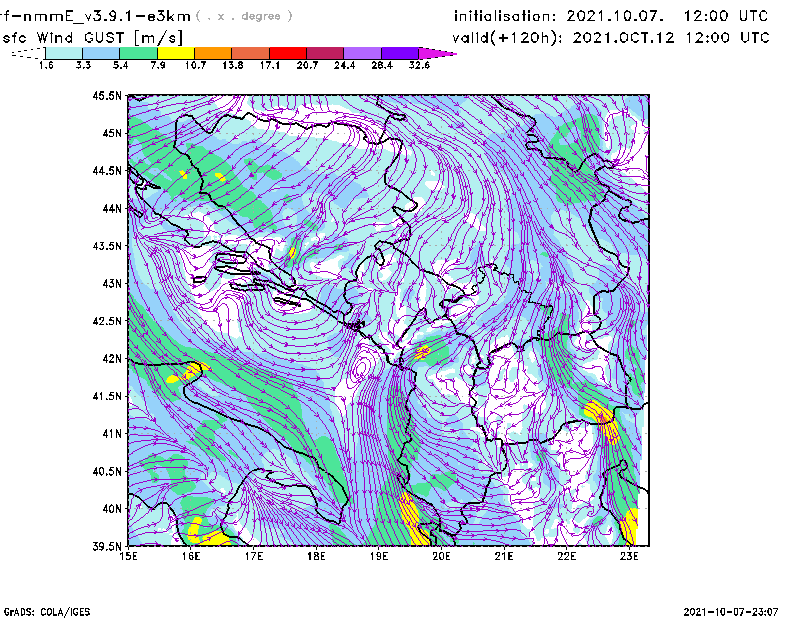Click the 'valid(+120h): 2021.OCT.12 12:00 UTC' line
The width and height of the screenshot is (800, 618).
[x=611, y=38]
